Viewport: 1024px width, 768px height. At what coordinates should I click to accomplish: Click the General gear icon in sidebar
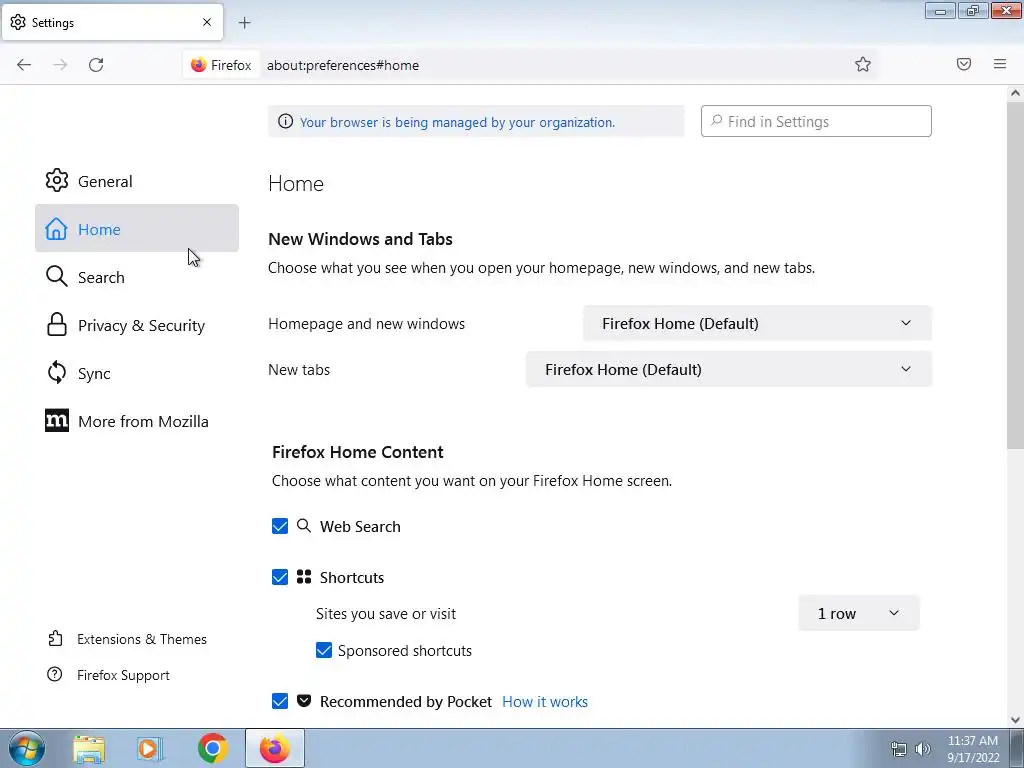pyautogui.click(x=57, y=180)
